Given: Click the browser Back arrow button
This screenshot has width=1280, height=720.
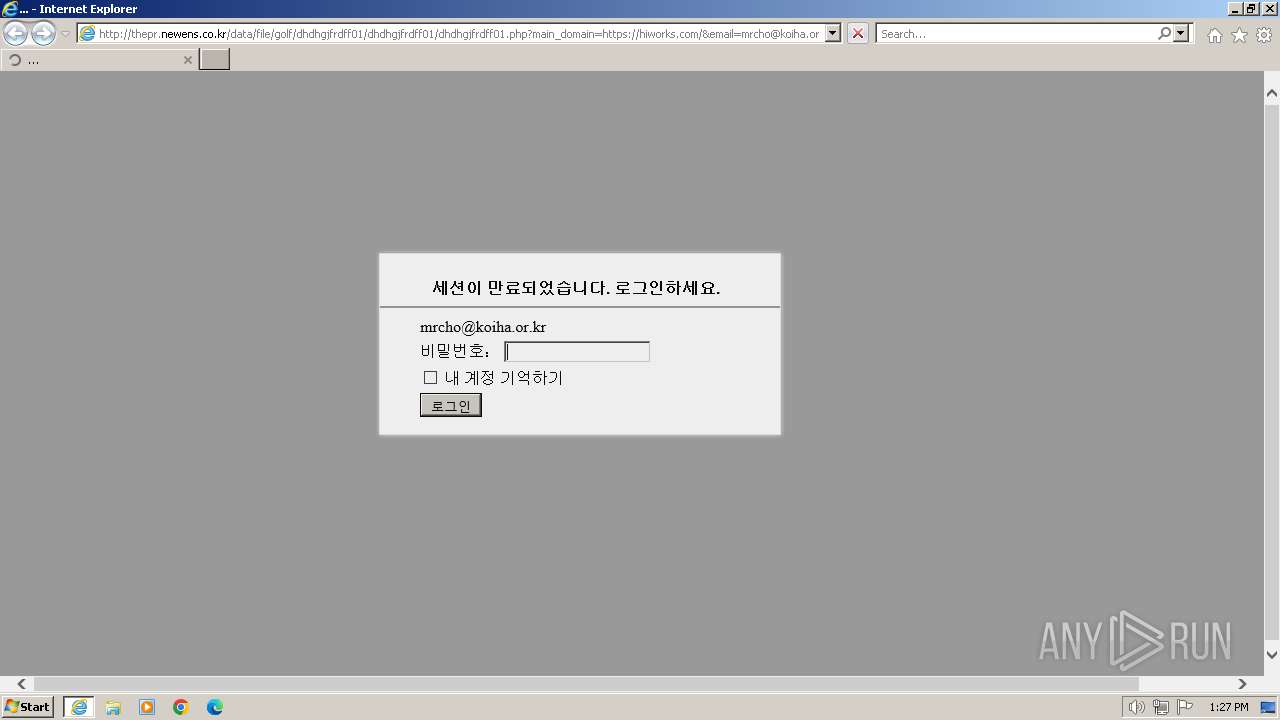Looking at the screenshot, I should [16, 34].
